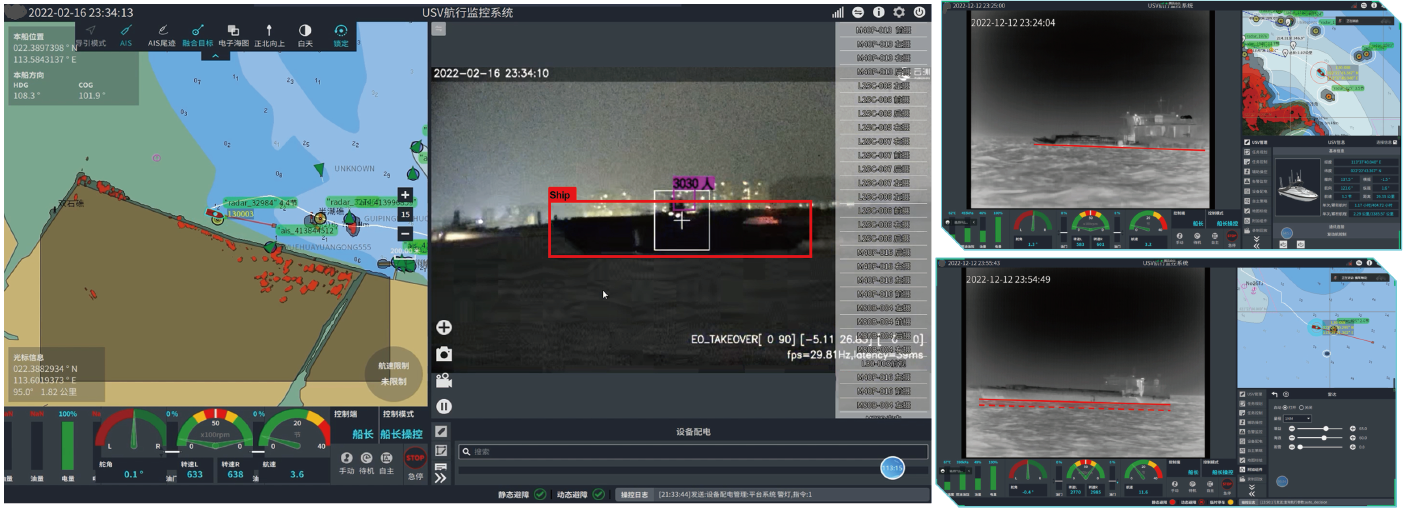This screenshot has width=1407, height=508.
Task: Open hamburger menu above video feed
Action: [438, 29]
